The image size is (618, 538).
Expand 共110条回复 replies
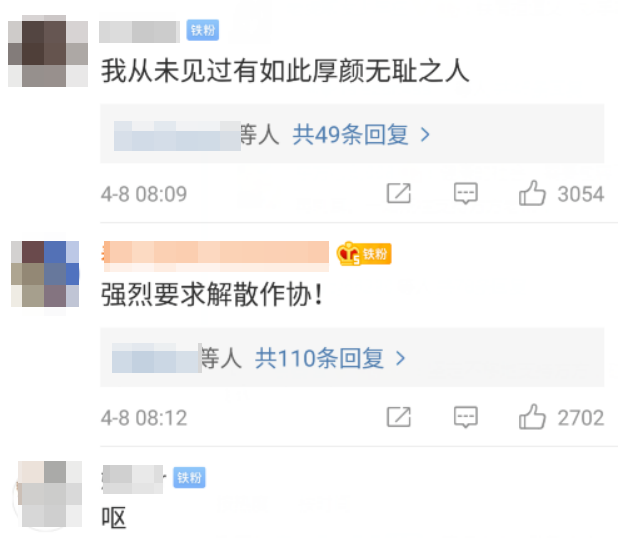pyautogui.click(x=319, y=358)
